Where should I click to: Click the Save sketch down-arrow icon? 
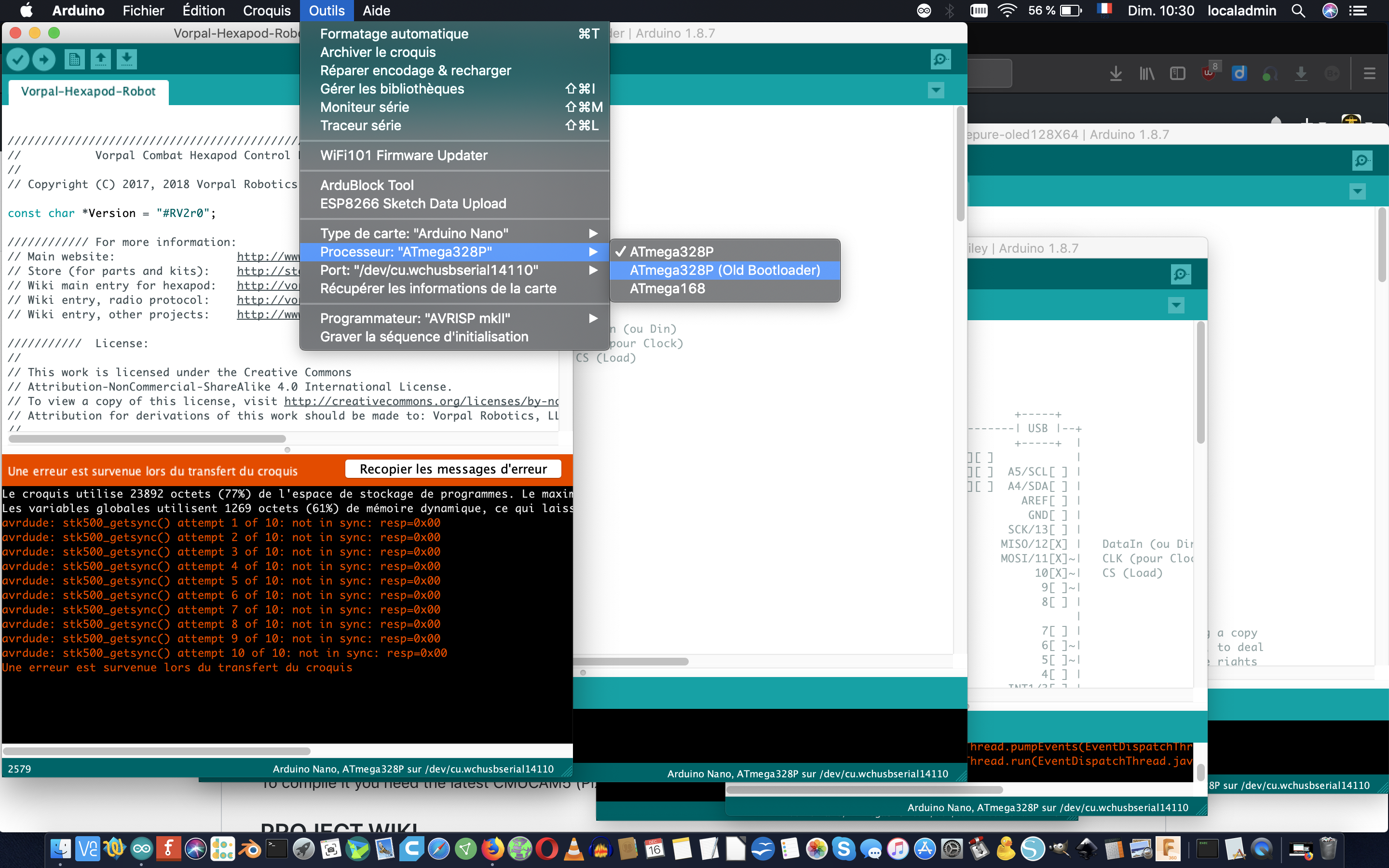pyautogui.click(x=127, y=59)
